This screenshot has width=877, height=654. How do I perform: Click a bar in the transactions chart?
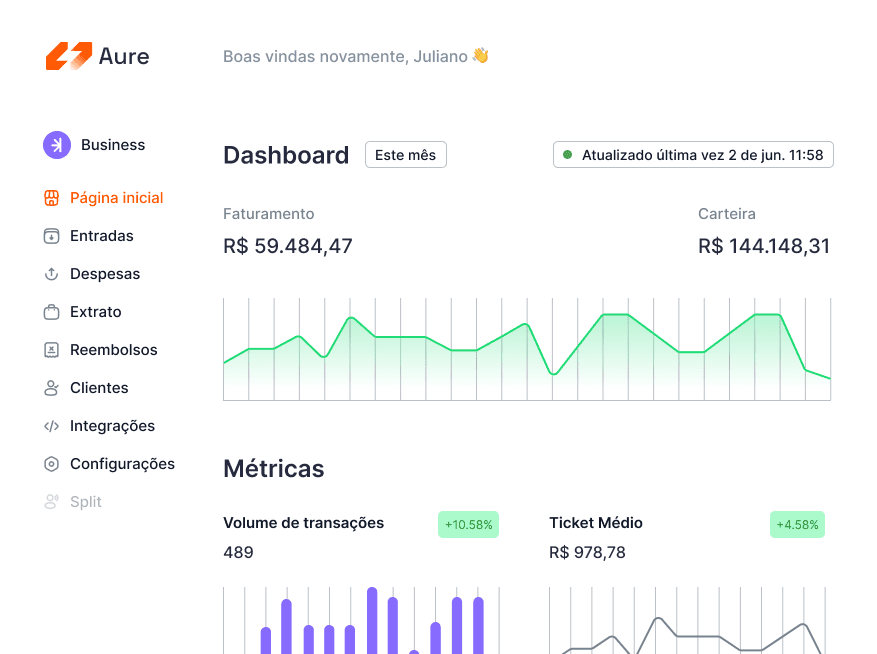(x=372, y=620)
